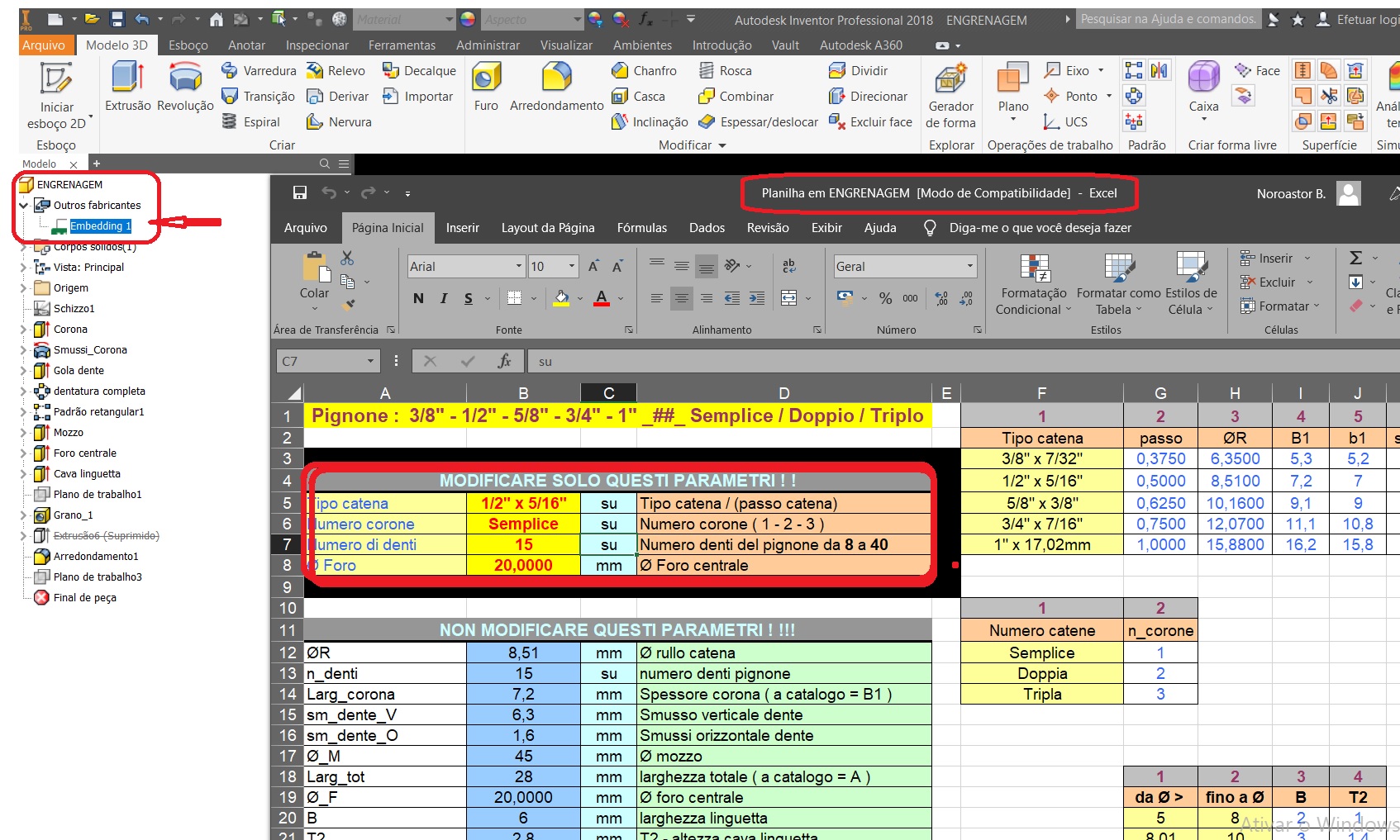The image size is (1400, 840).
Task: Open Estilos de Célula gallery
Action: (1191, 284)
